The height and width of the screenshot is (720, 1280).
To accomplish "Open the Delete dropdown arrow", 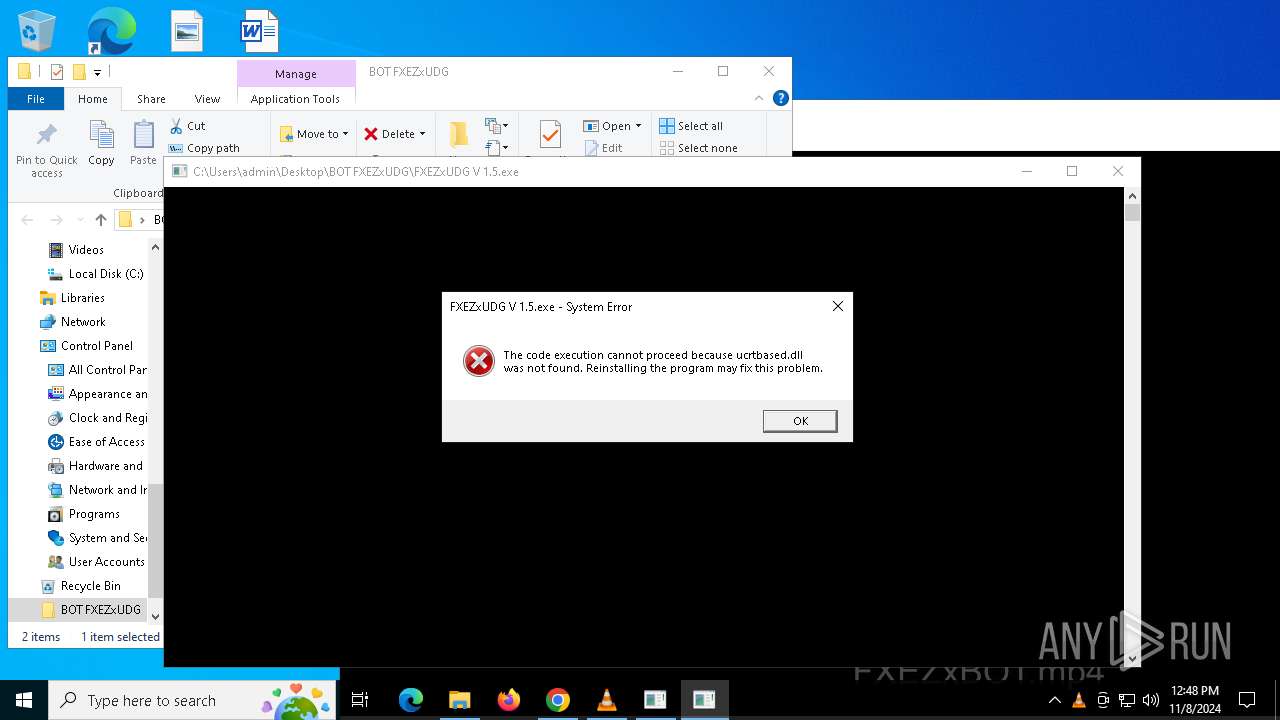I will coord(422,134).
